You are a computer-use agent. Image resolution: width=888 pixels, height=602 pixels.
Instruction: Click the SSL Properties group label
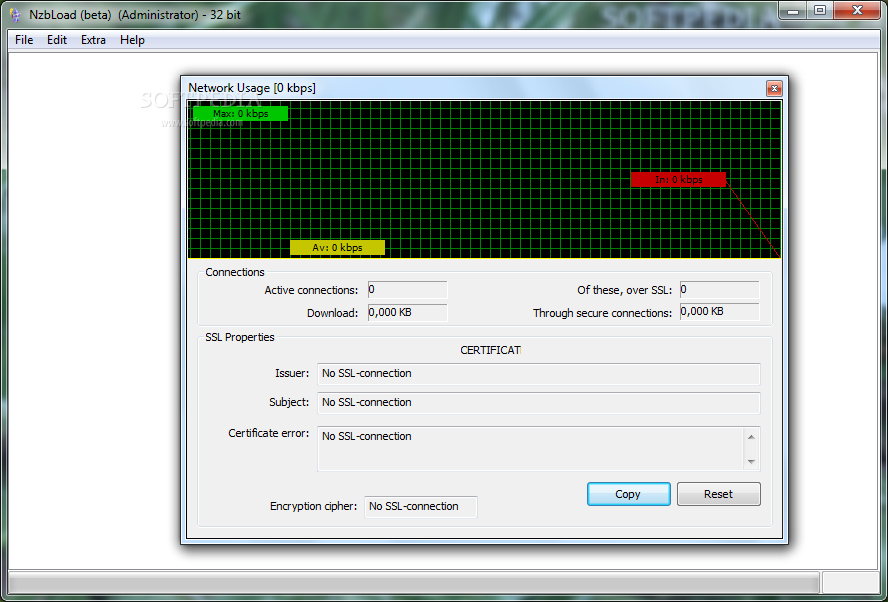[240, 337]
